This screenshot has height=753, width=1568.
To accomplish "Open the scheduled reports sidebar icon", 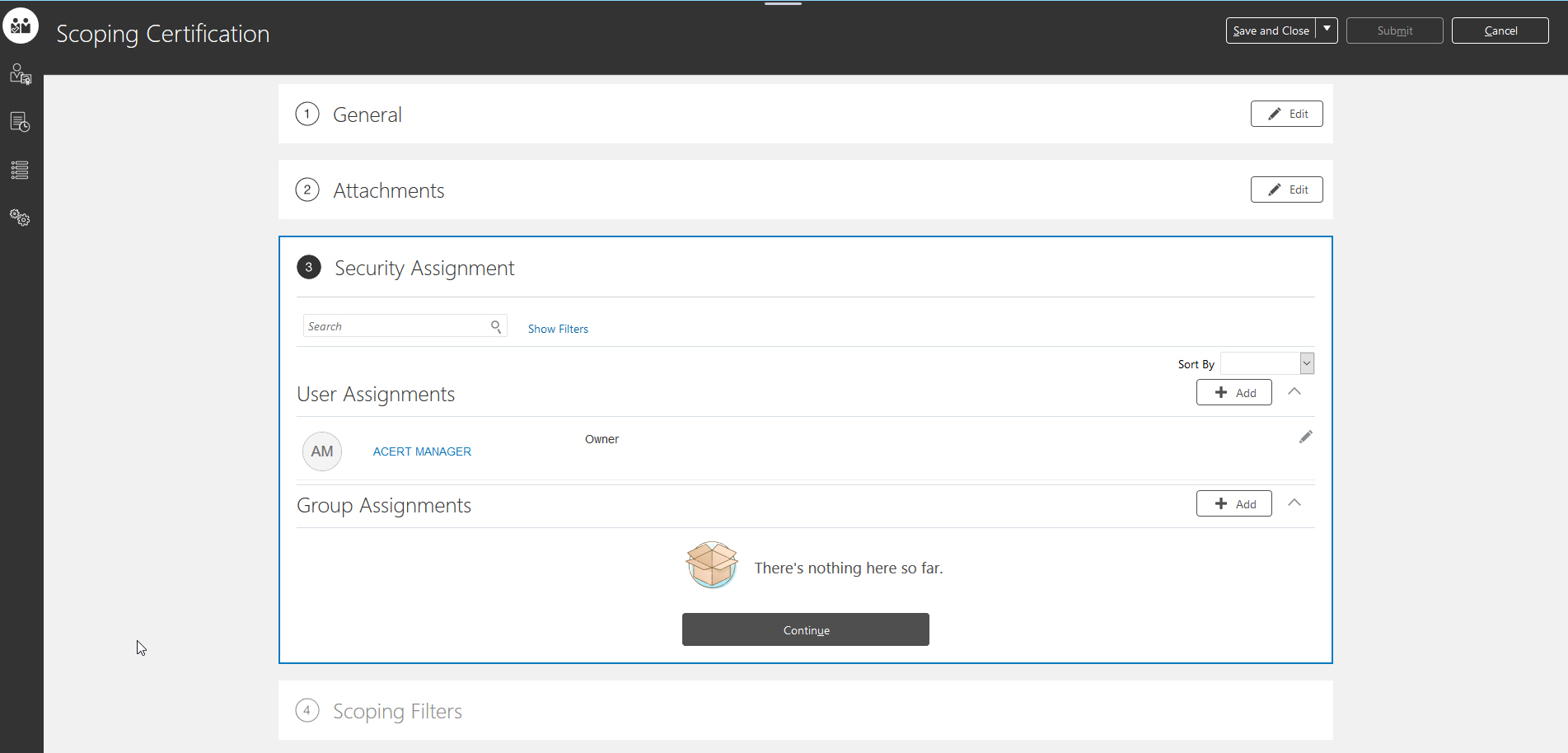I will click(21, 122).
